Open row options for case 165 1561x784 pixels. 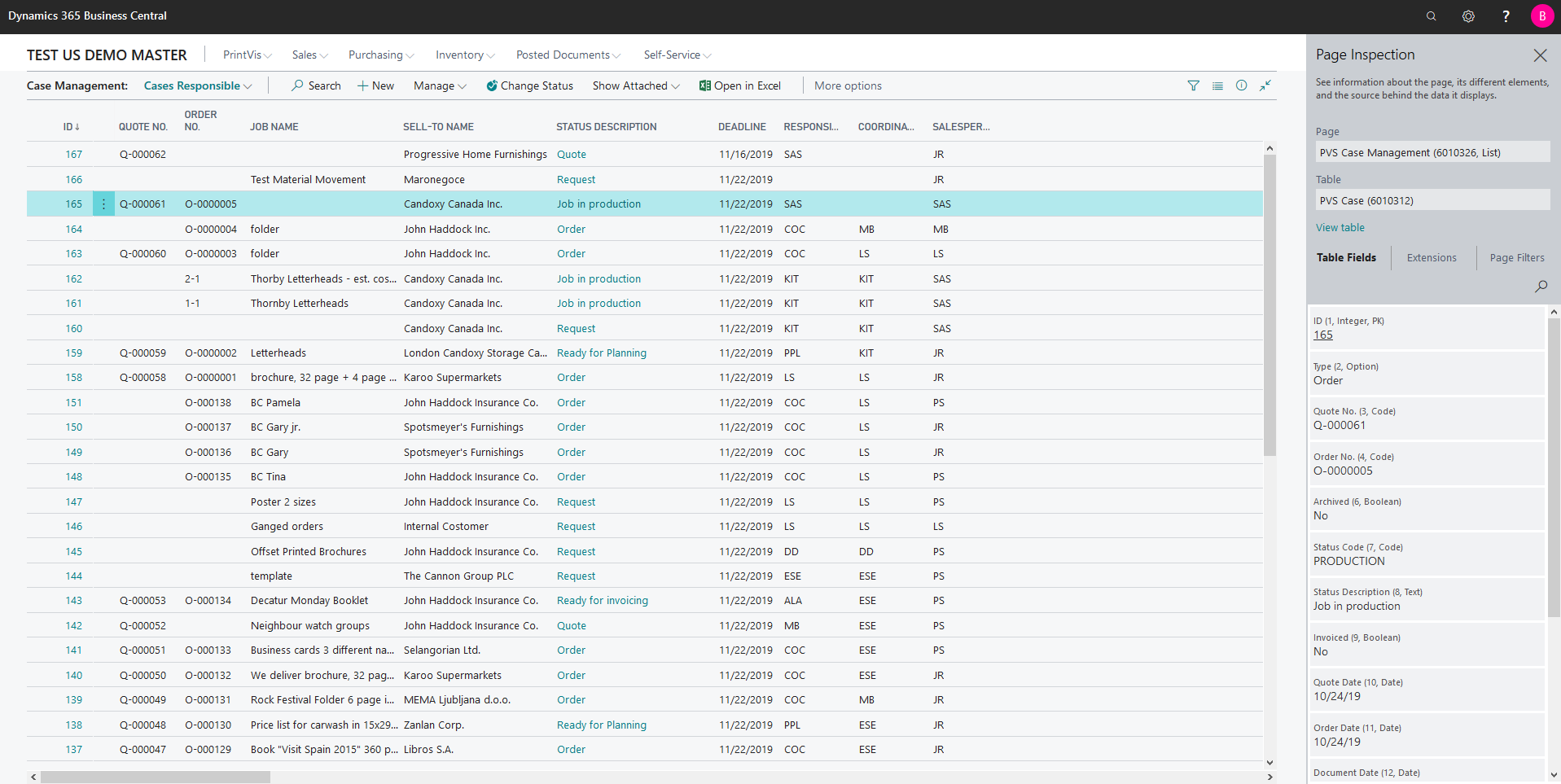point(103,204)
